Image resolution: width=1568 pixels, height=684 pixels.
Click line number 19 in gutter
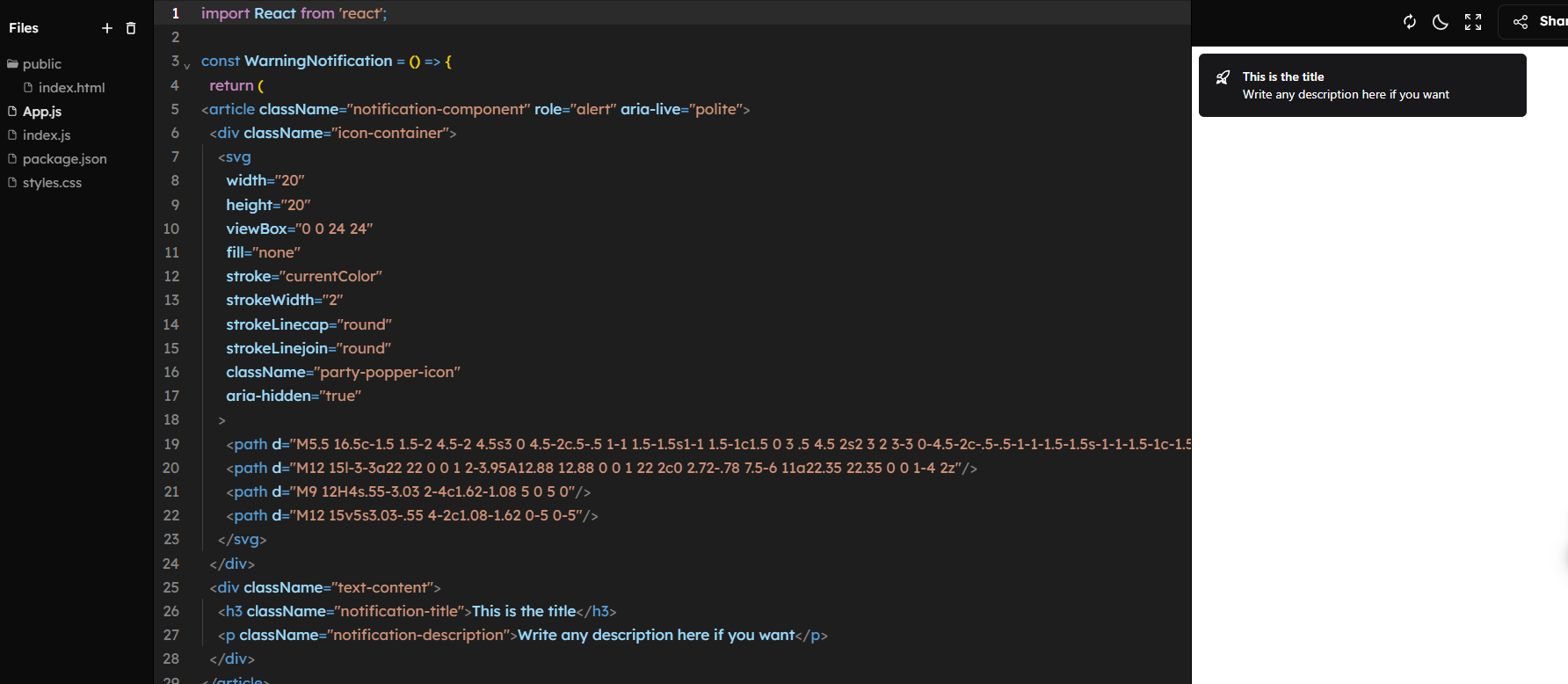click(171, 444)
